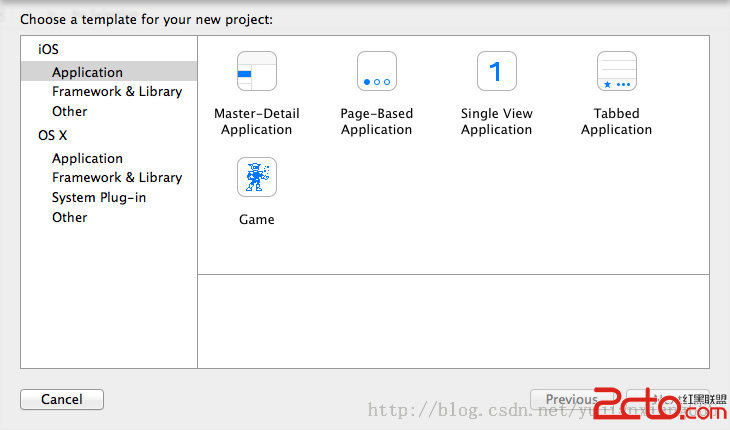This screenshot has width=730, height=430.
Task: Select the Tabbed Application template icon
Action: [x=616, y=72]
